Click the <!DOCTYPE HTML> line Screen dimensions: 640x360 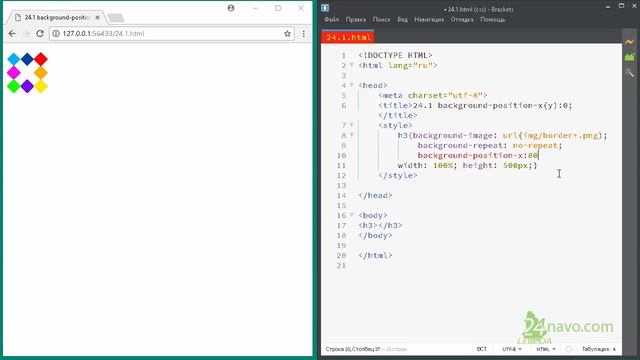click(395, 55)
